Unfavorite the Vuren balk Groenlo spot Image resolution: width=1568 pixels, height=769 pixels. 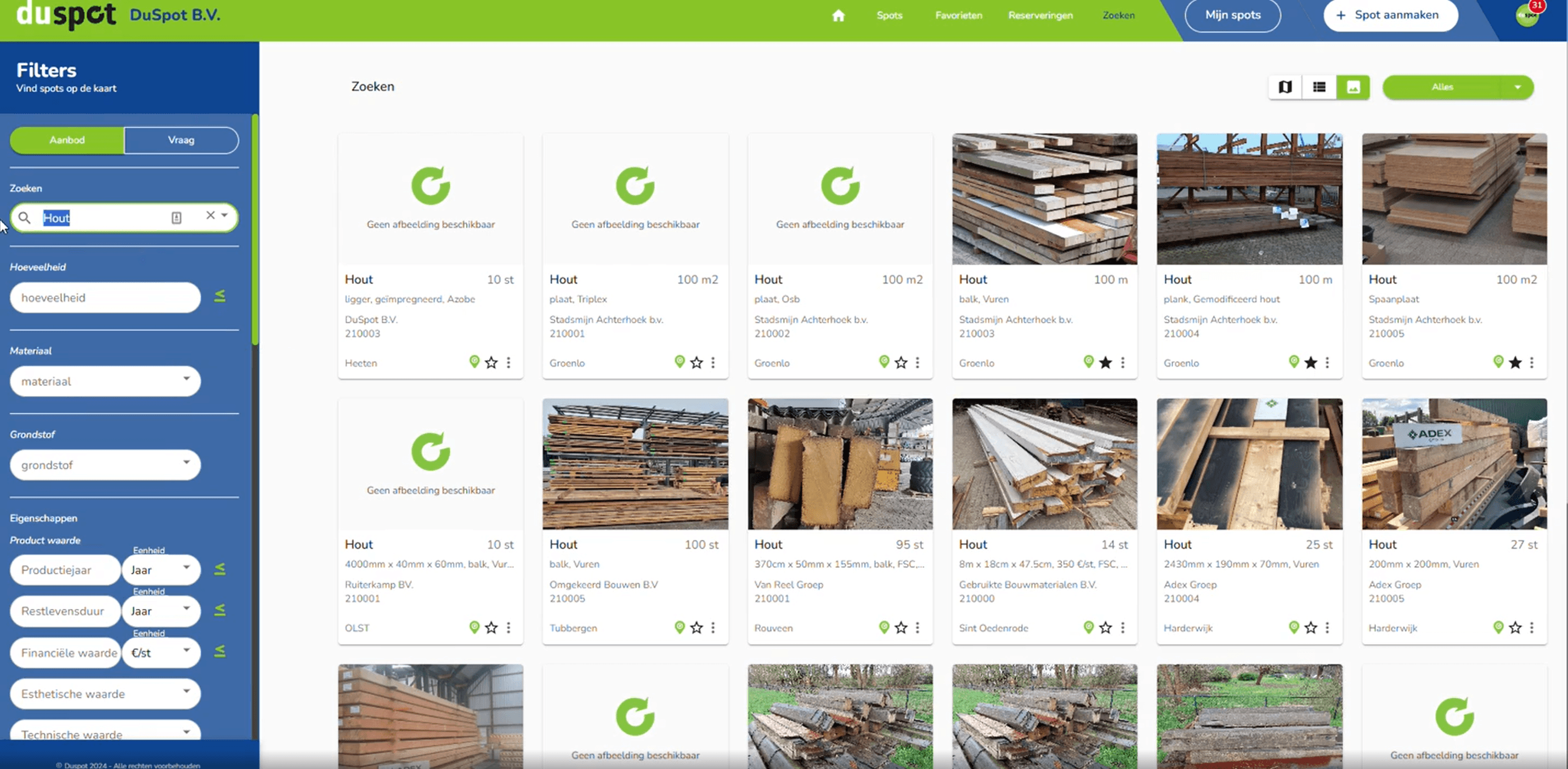pos(1106,363)
